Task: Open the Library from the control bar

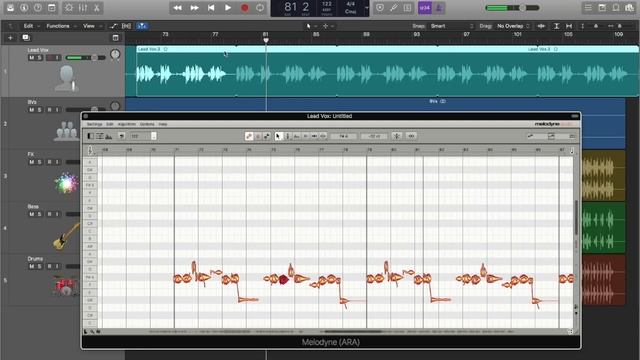Action: pyautogui.click(x=10, y=8)
